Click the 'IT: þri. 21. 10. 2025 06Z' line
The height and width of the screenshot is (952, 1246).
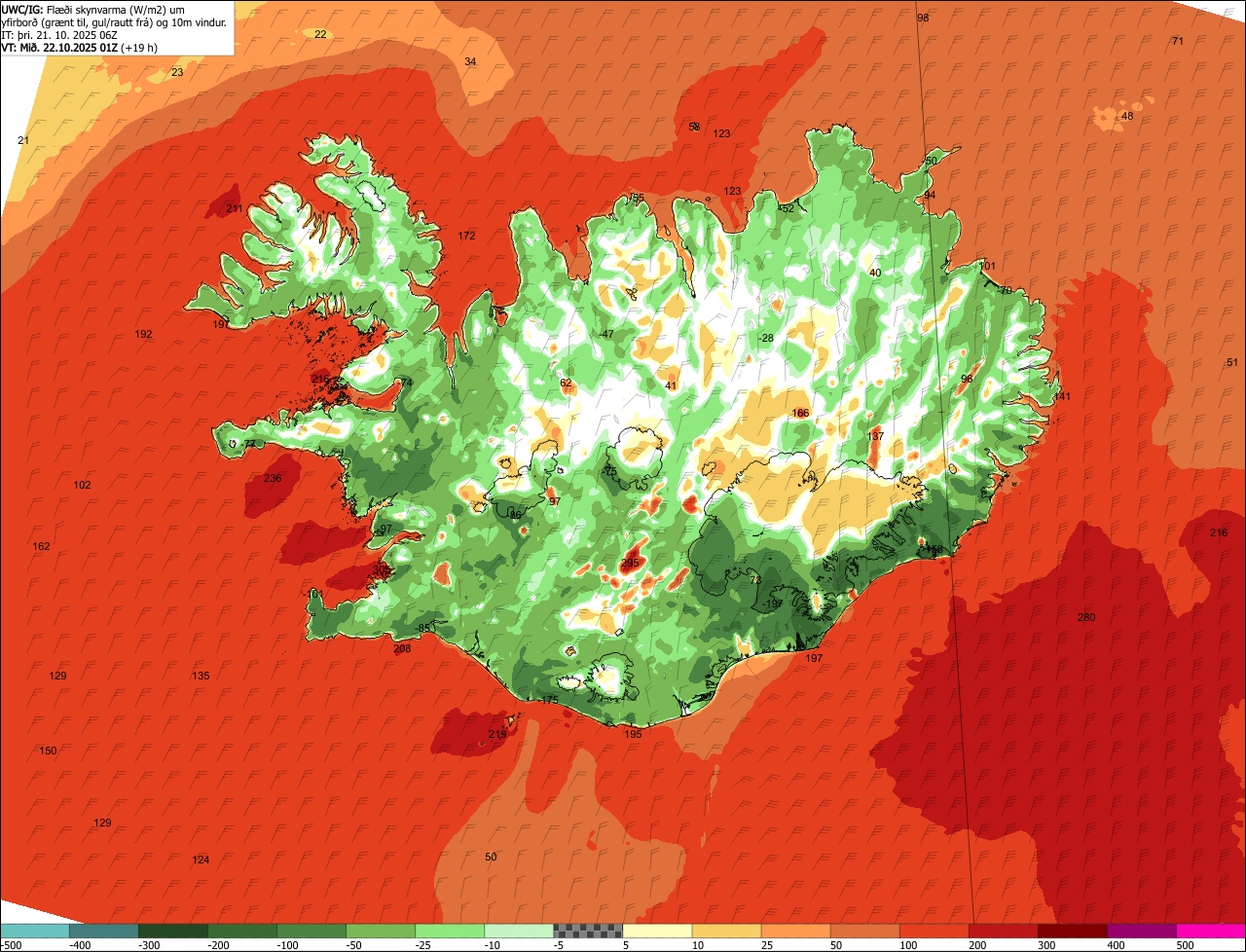(59, 35)
